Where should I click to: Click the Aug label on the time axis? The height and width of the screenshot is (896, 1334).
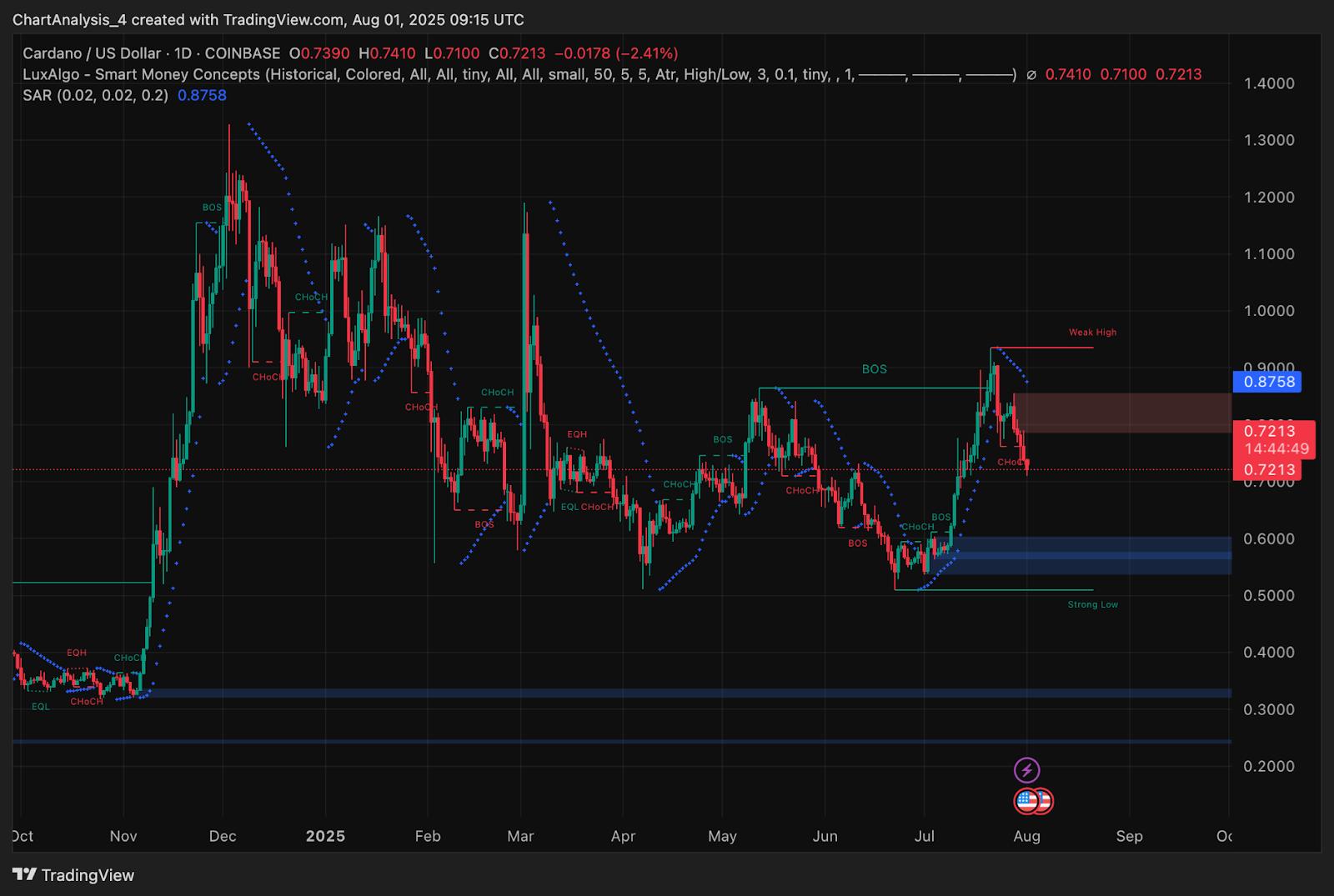pyautogui.click(x=1026, y=836)
